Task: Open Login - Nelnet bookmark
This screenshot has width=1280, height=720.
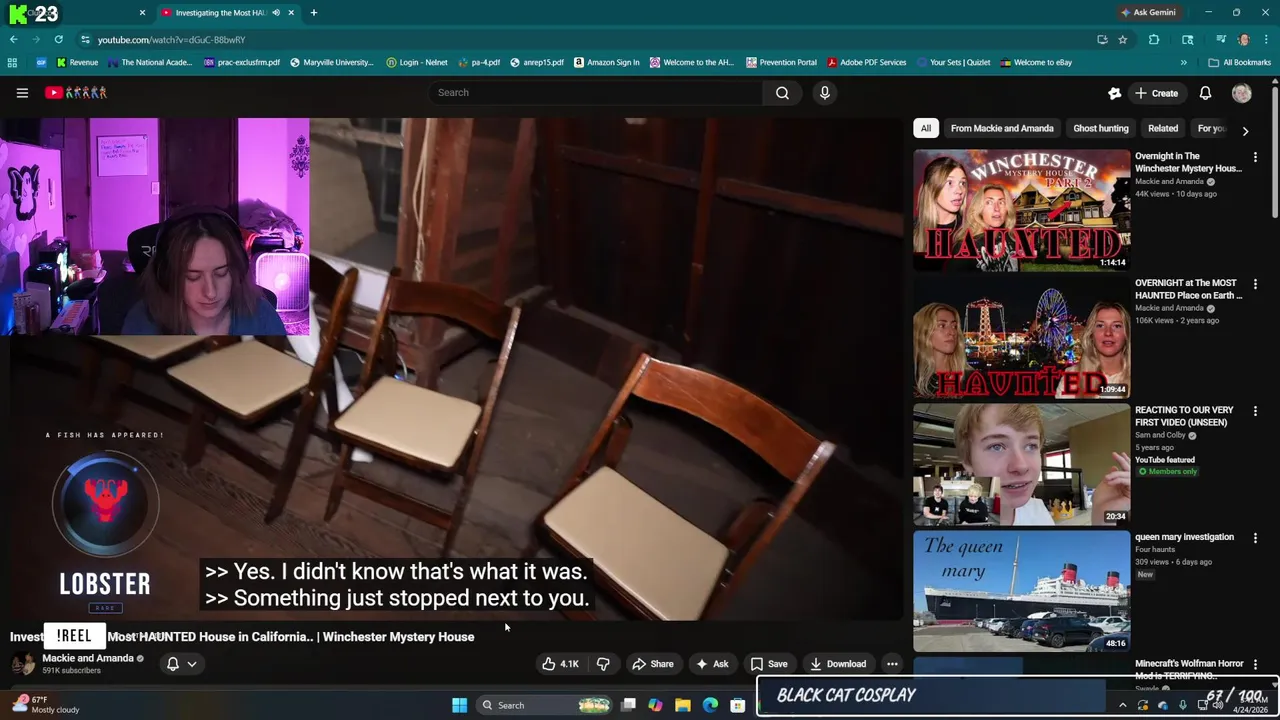Action: (416, 62)
